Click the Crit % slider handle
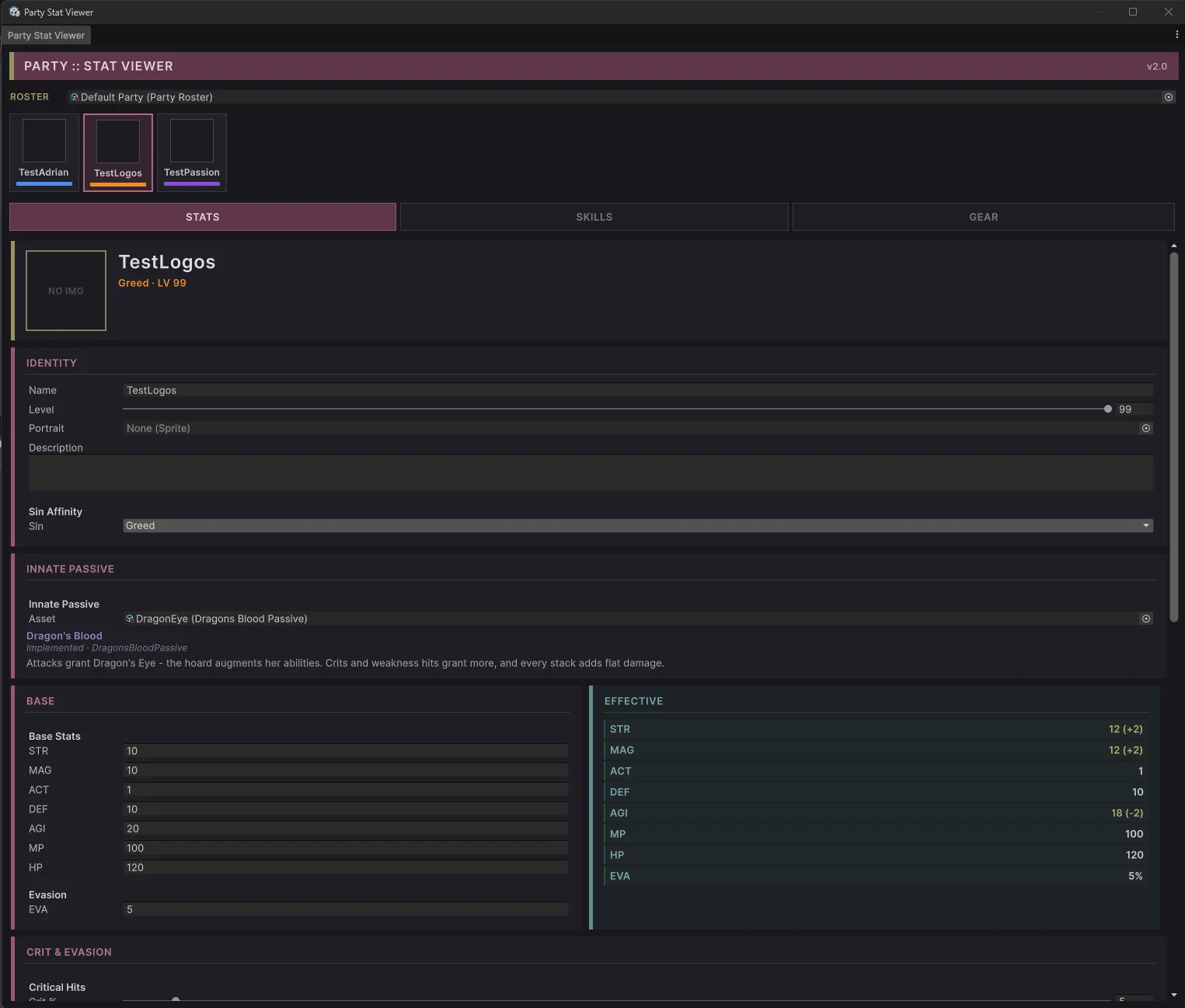Viewport: 1185px width, 1008px height. [176, 999]
